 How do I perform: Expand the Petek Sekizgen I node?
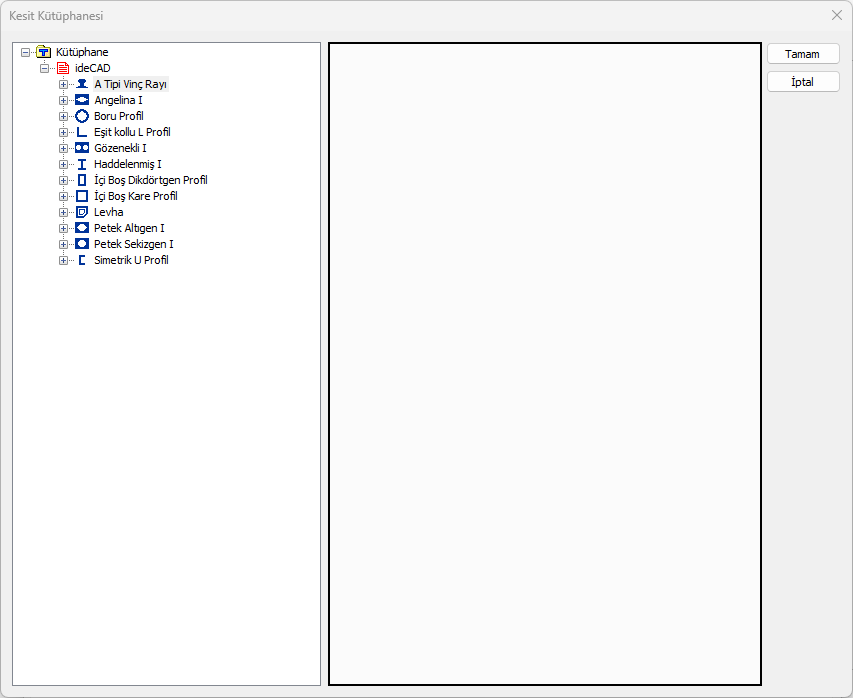click(64, 244)
